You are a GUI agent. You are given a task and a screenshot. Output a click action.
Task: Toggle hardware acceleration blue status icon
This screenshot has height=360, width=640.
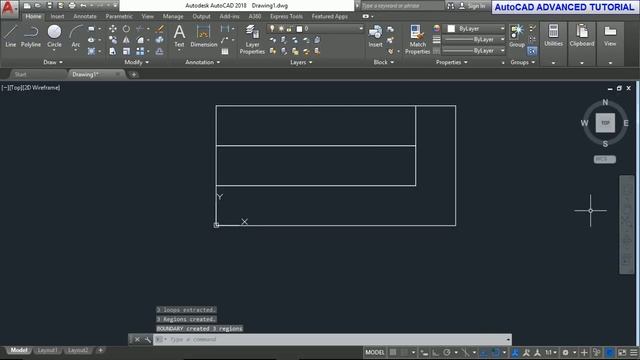(609, 352)
